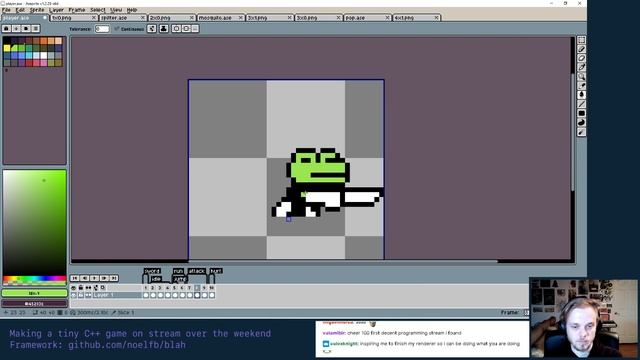Select the Eyedropper tool
This screenshot has height=360, width=640.
pos(581,67)
